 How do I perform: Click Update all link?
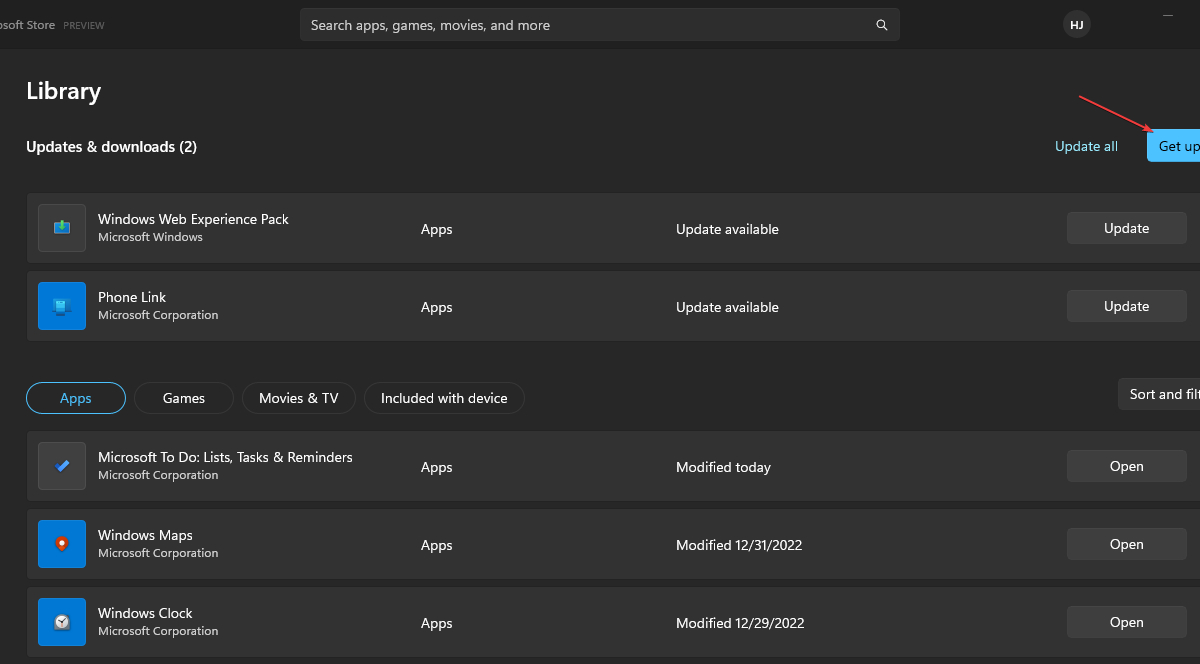tap(1086, 145)
